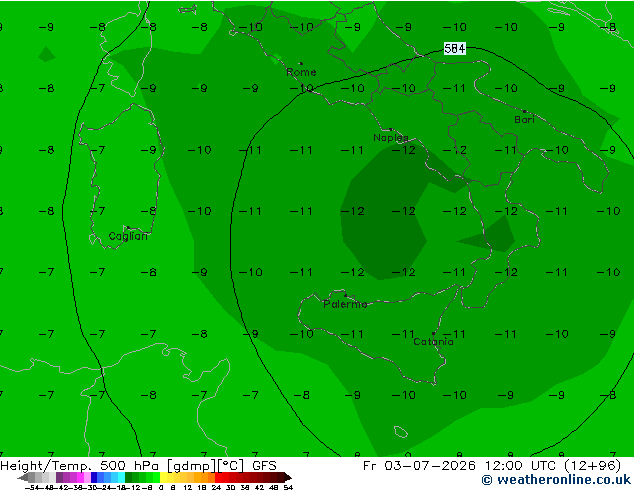This screenshot has height=490, width=634.
Task: Click the Rome city label
Action: coord(301,72)
